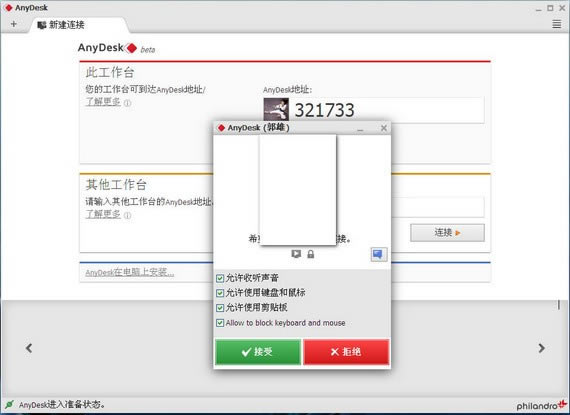
Task: Click the 连接 connect button
Action: pos(447,232)
